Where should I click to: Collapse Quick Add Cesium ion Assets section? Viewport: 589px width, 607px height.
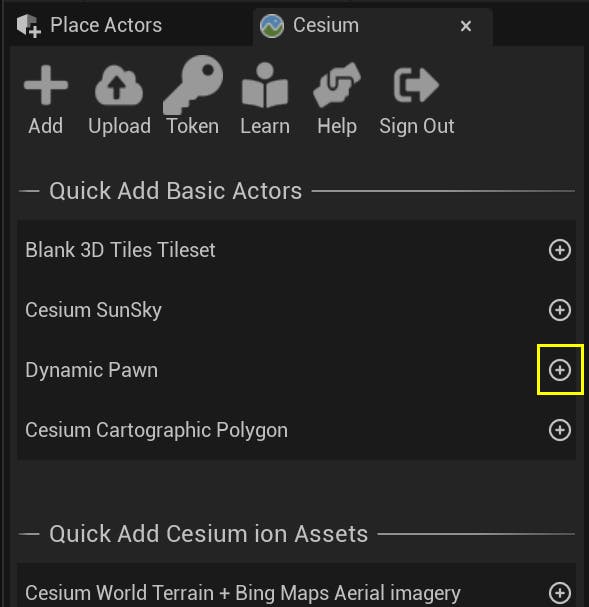tap(29, 534)
